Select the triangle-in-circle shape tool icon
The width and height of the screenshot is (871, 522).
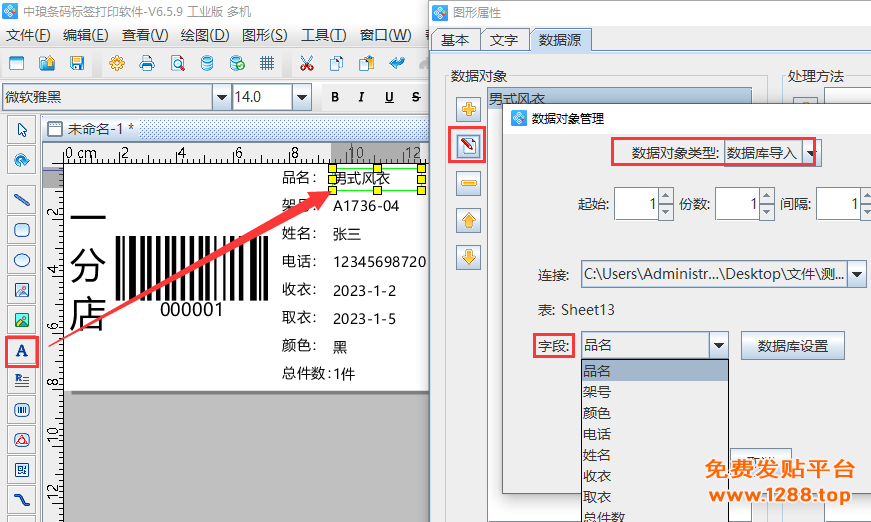pos(22,440)
